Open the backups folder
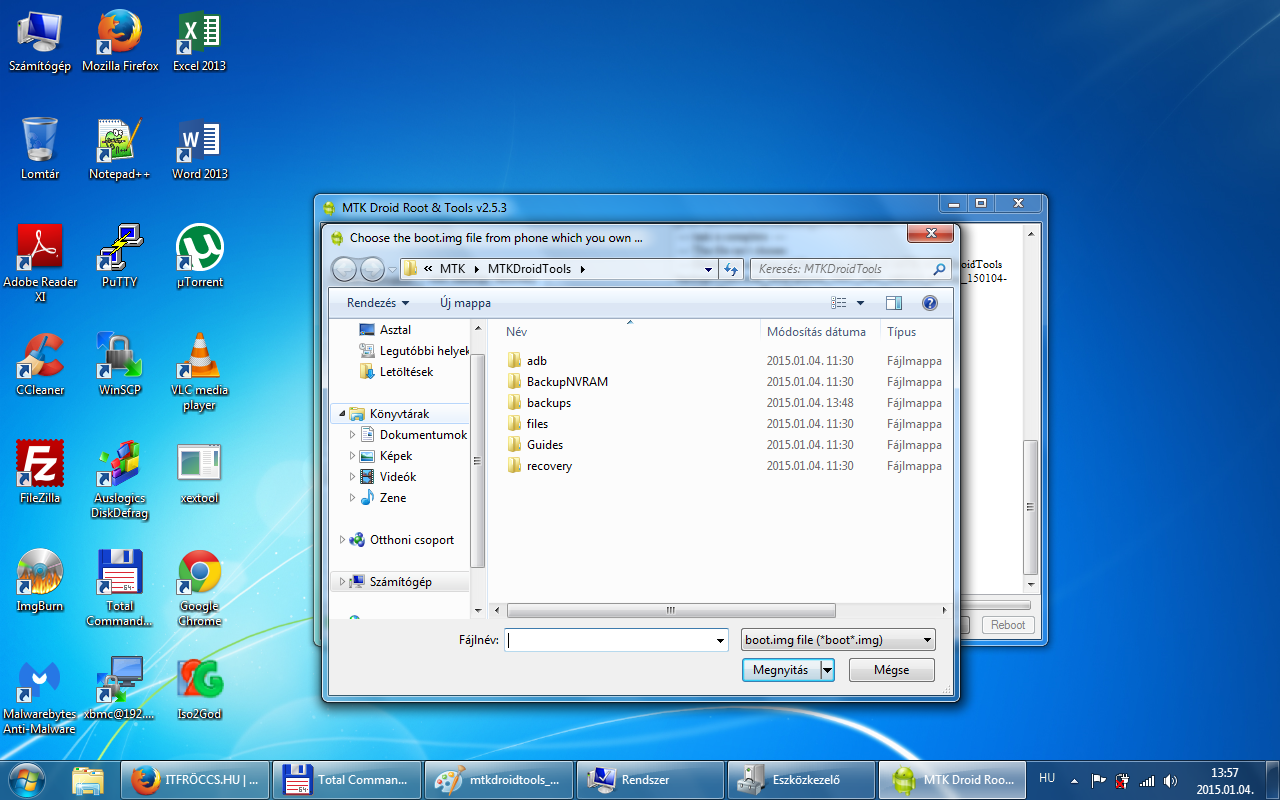Image resolution: width=1280 pixels, height=800 pixels. 548,403
